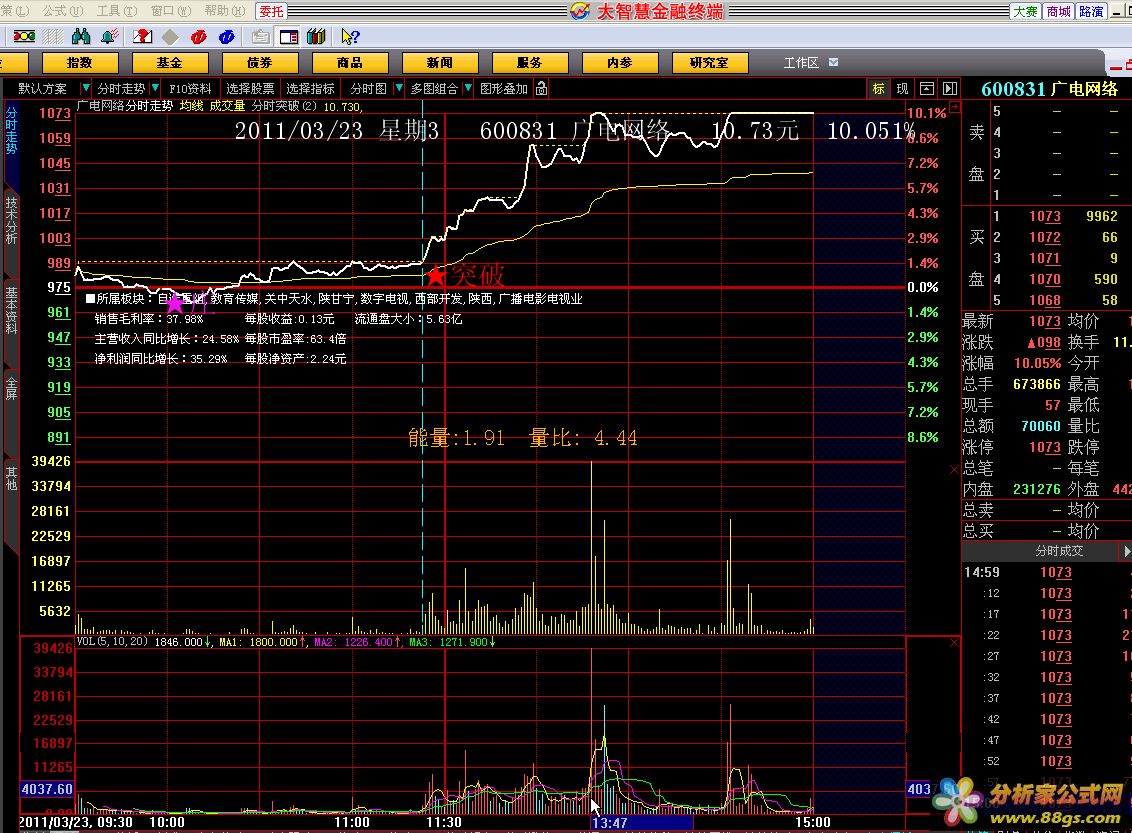Screen dimensions: 1132x833
Task: Click F10资料 in the chart toolbar
Action: [x=190, y=88]
